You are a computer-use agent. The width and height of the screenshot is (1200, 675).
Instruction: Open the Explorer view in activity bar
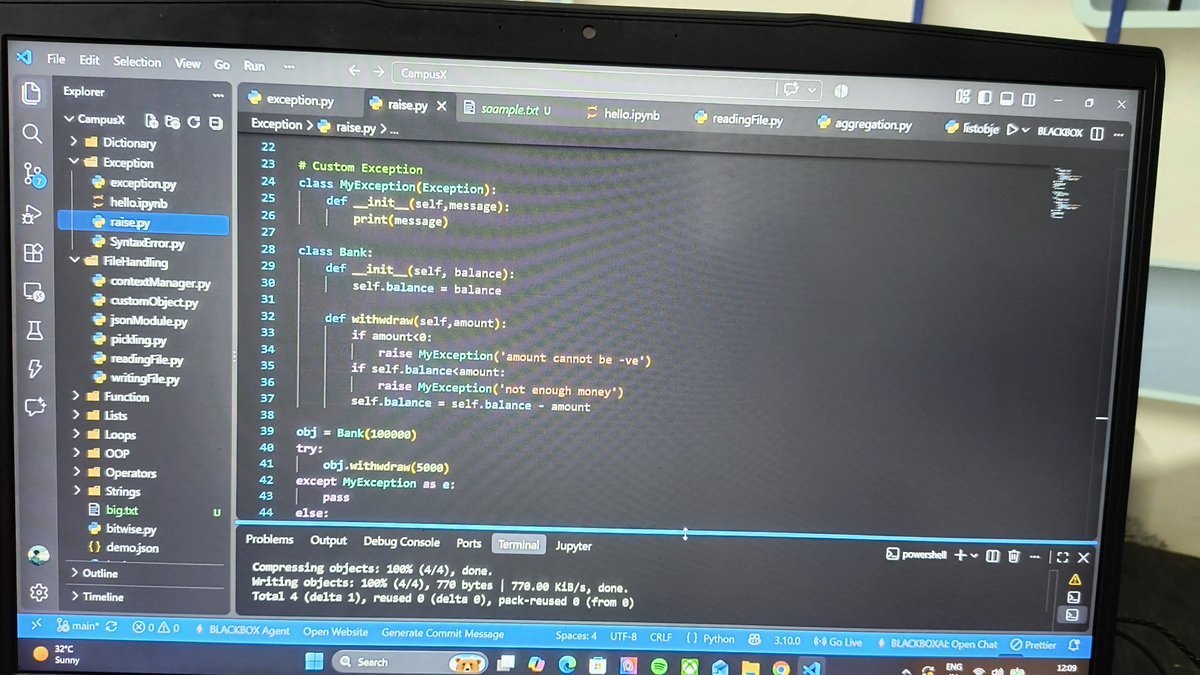(x=31, y=93)
